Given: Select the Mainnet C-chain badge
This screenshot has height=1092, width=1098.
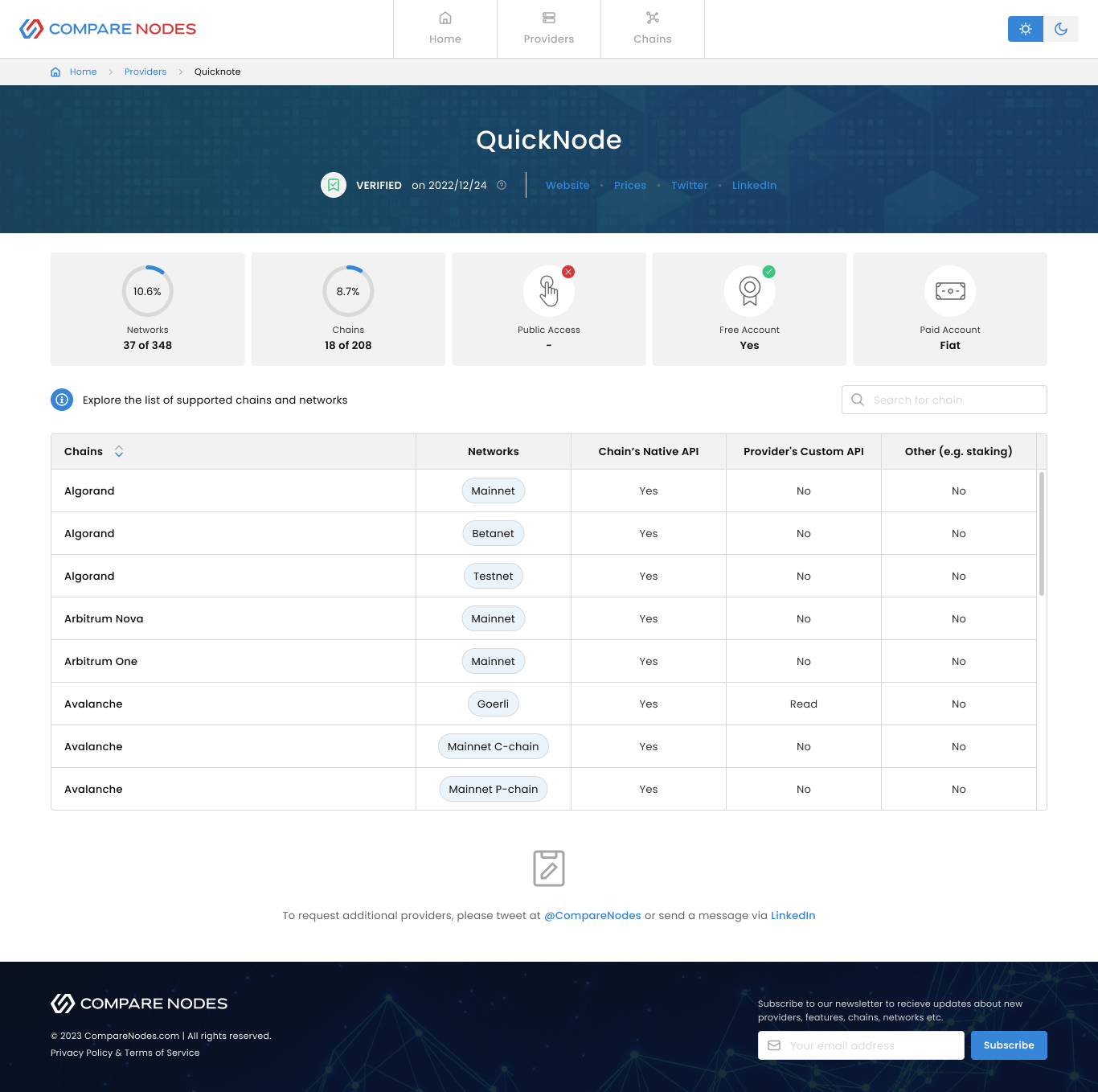Looking at the screenshot, I should pos(494,746).
